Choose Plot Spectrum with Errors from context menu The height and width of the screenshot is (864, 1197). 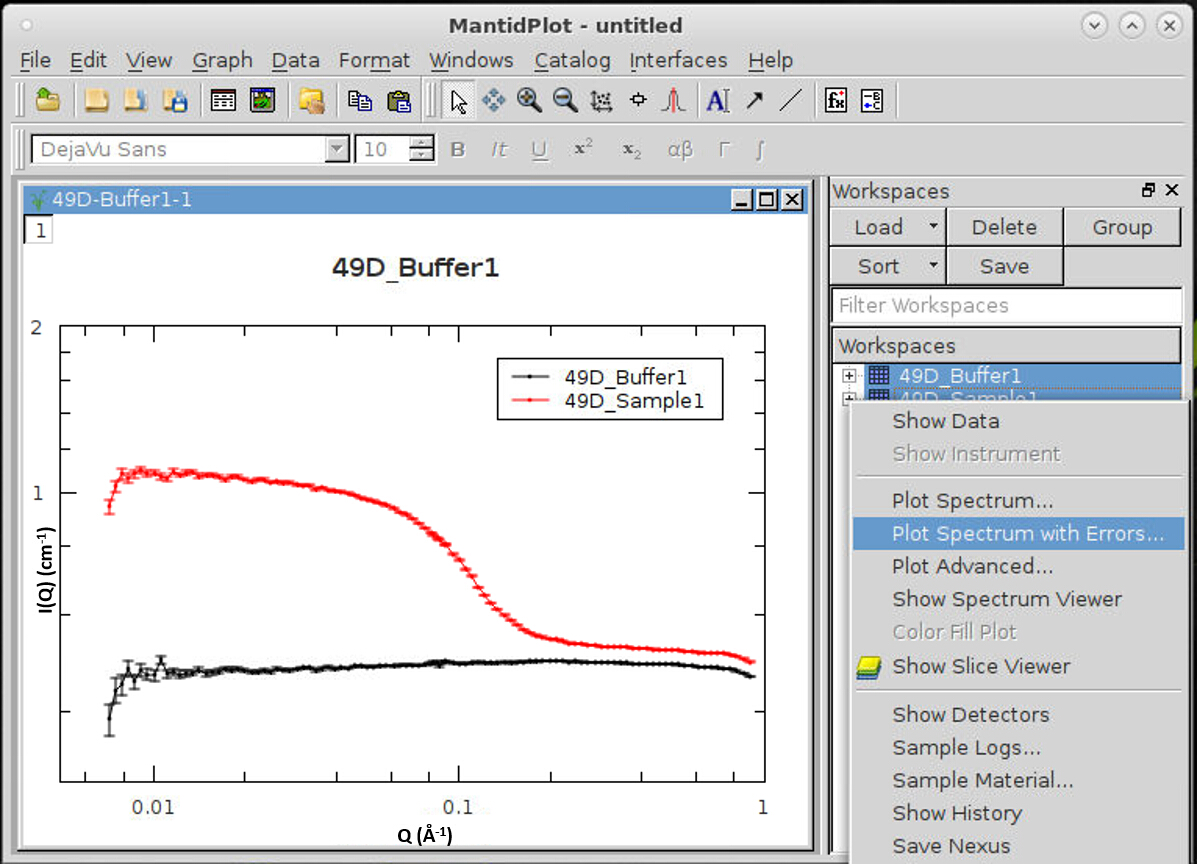1027,534
